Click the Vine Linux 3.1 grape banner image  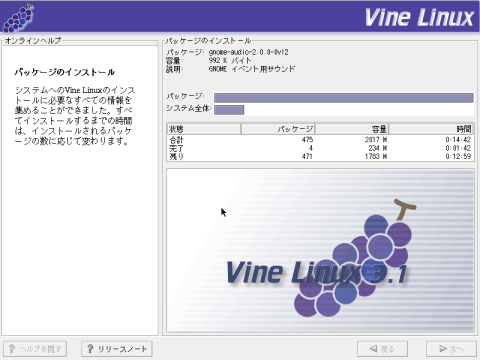pyautogui.click(x=320, y=250)
